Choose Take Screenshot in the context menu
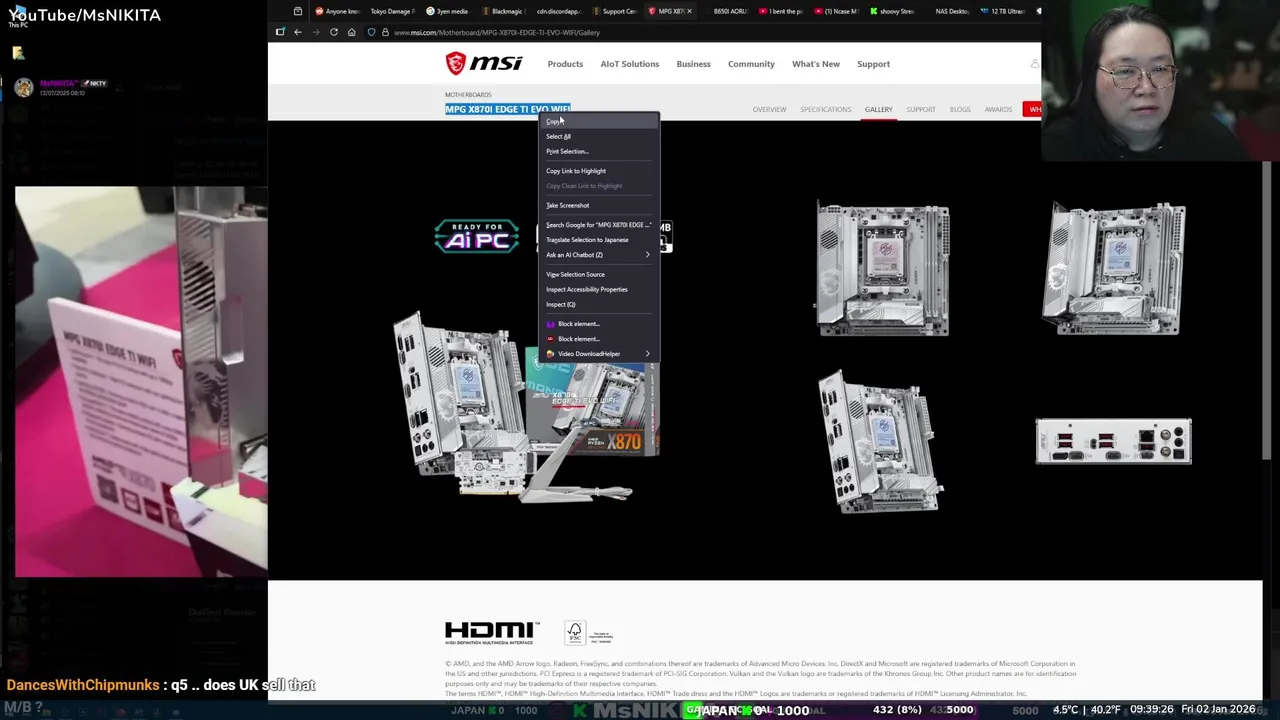The height and width of the screenshot is (720, 1280). 599,205
